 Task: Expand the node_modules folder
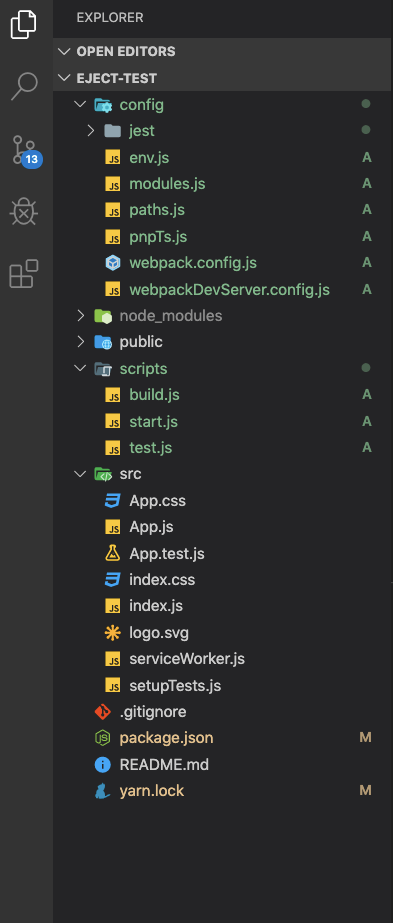click(80, 316)
